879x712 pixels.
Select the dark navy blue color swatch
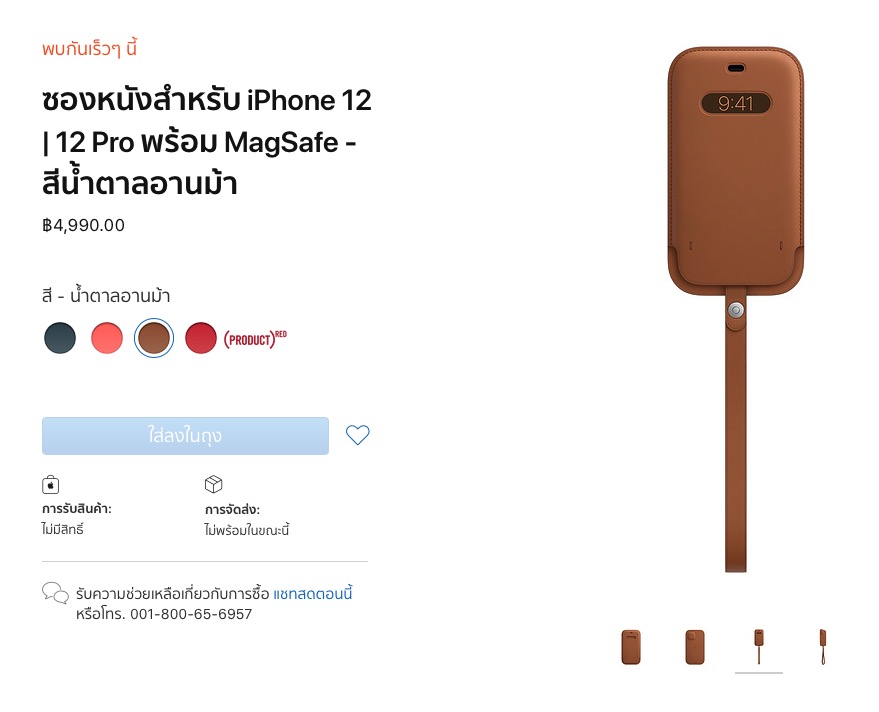tap(60, 338)
